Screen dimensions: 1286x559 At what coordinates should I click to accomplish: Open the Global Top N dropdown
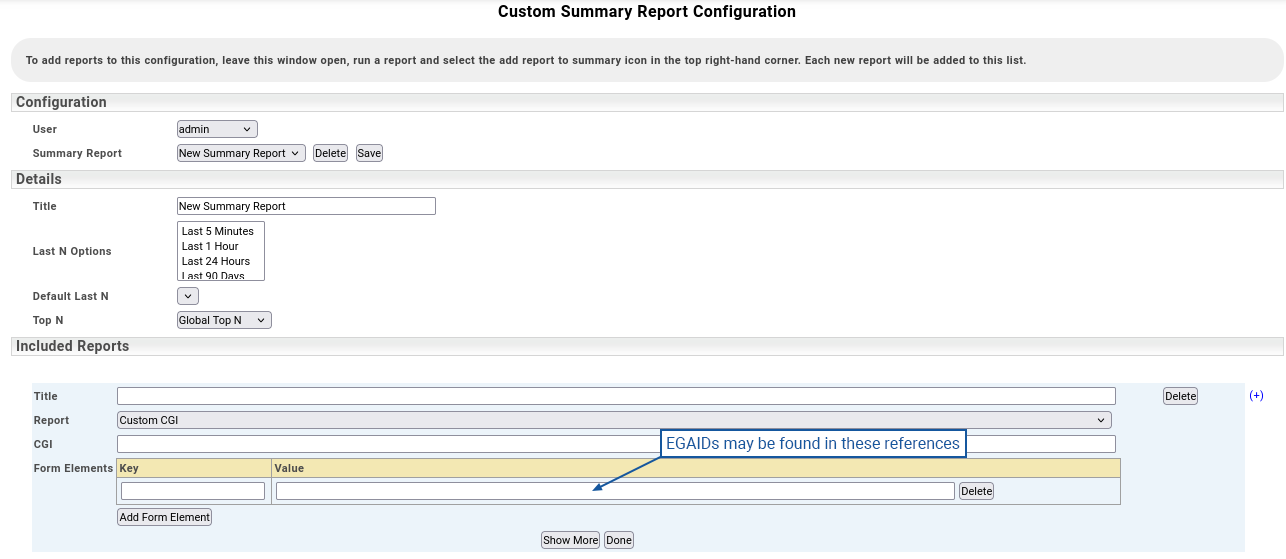coord(224,320)
